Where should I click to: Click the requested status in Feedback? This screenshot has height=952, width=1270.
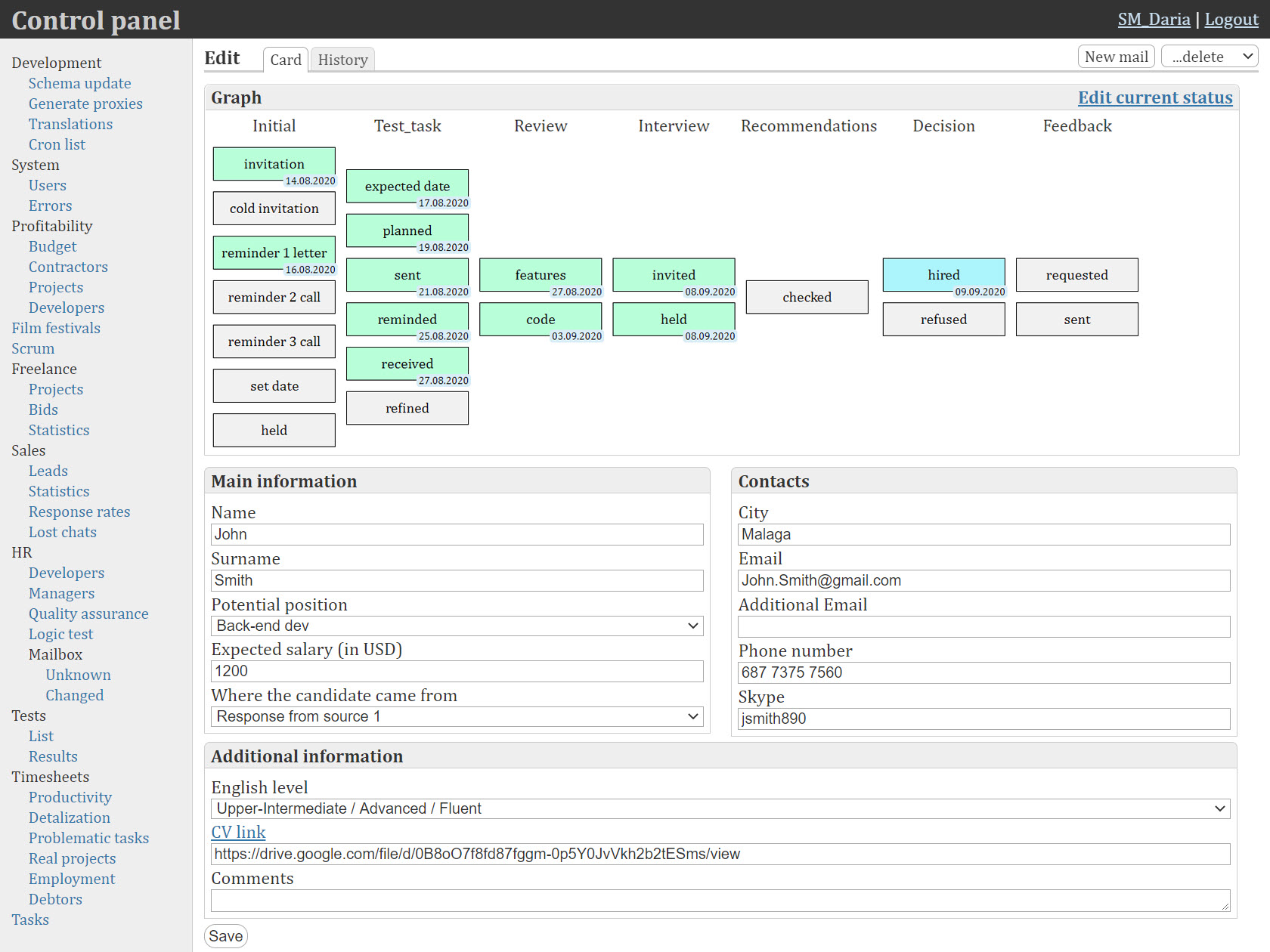1076,275
